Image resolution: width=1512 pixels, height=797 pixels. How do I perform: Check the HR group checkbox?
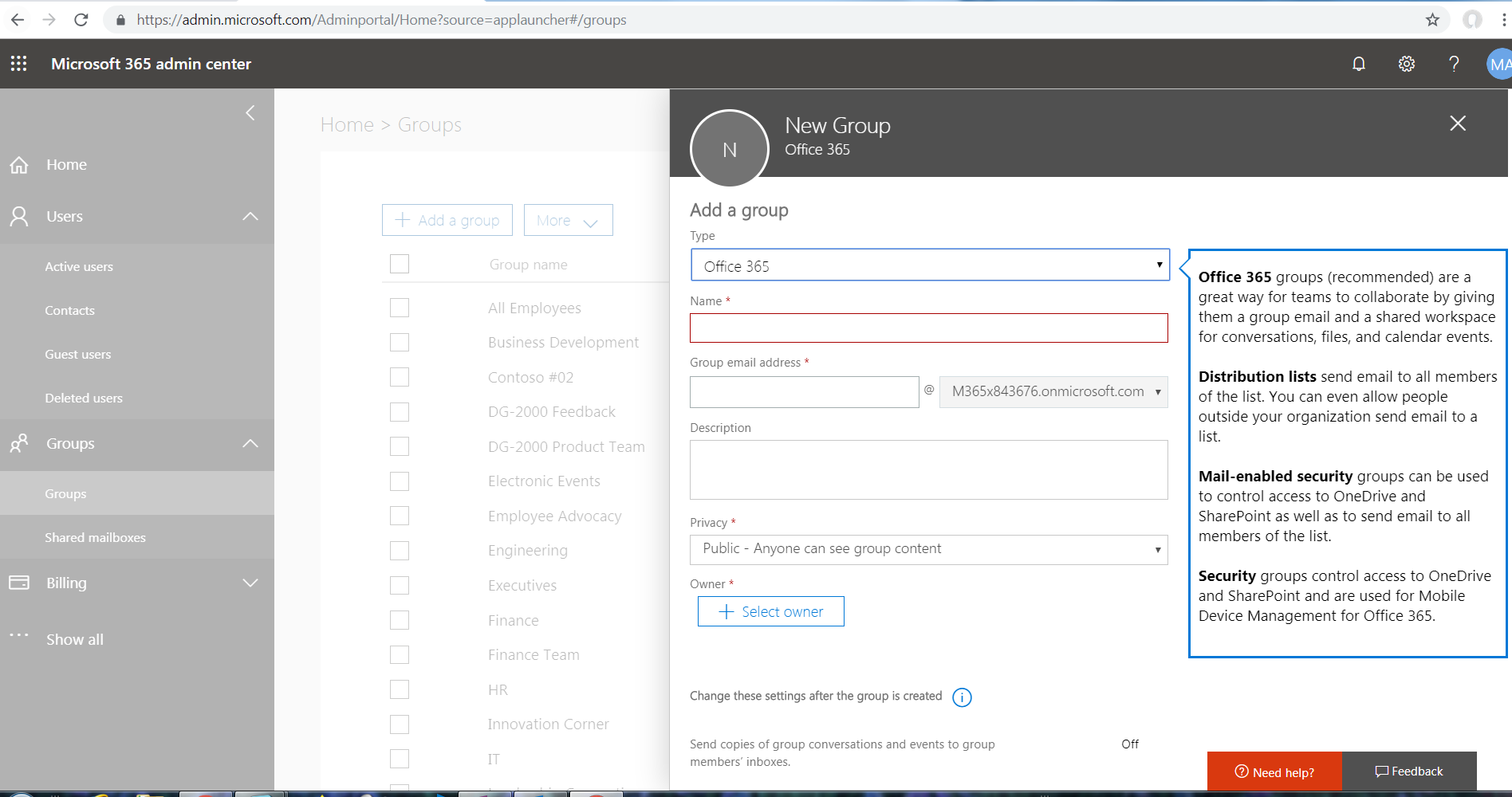pos(400,689)
